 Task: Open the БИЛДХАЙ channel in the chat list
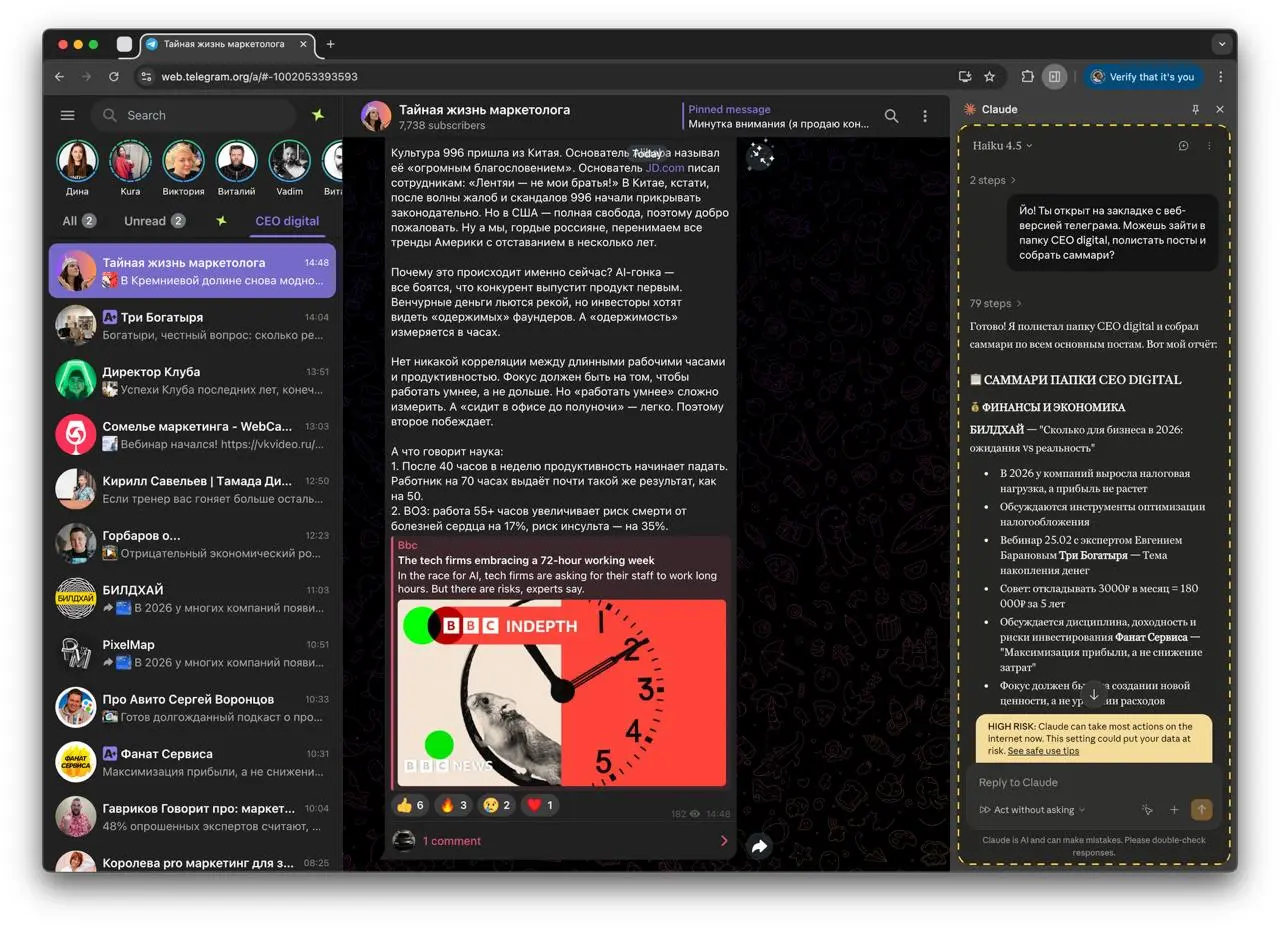192,598
